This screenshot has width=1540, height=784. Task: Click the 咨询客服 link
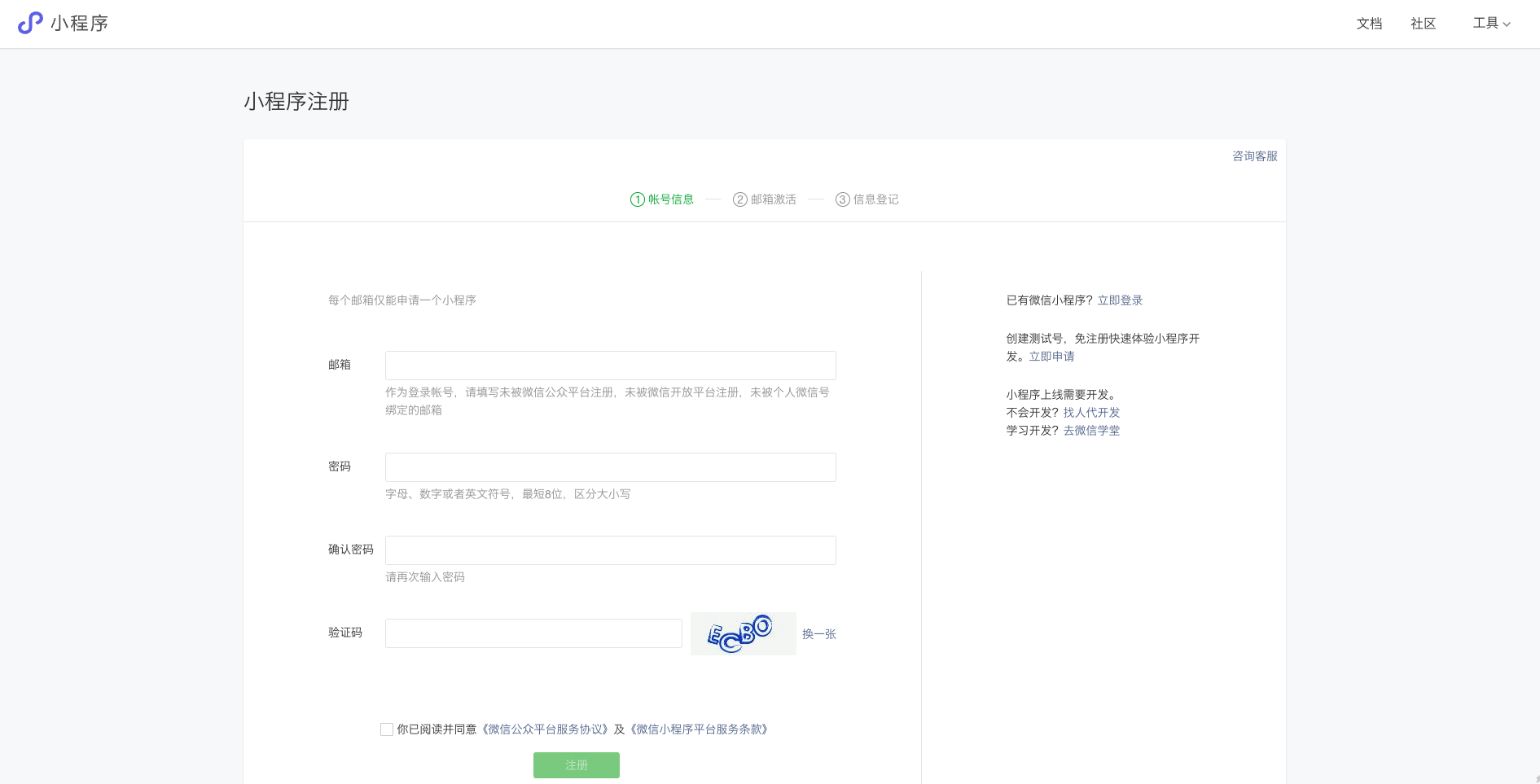point(1254,156)
